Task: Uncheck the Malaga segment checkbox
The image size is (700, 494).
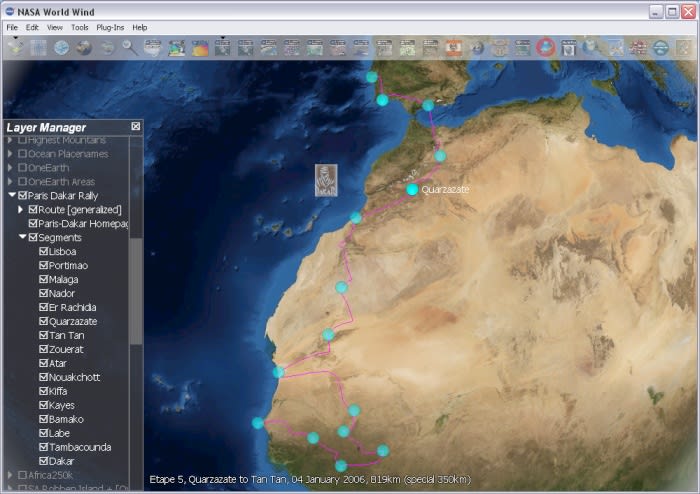Action: point(43,279)
